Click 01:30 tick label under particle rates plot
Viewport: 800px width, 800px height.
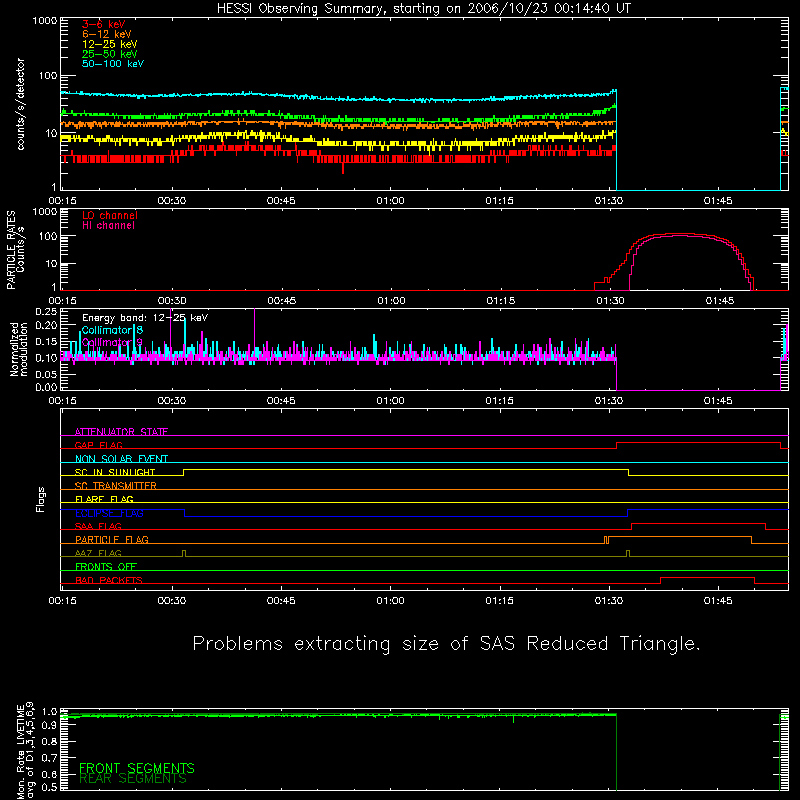tap(610, 301)
